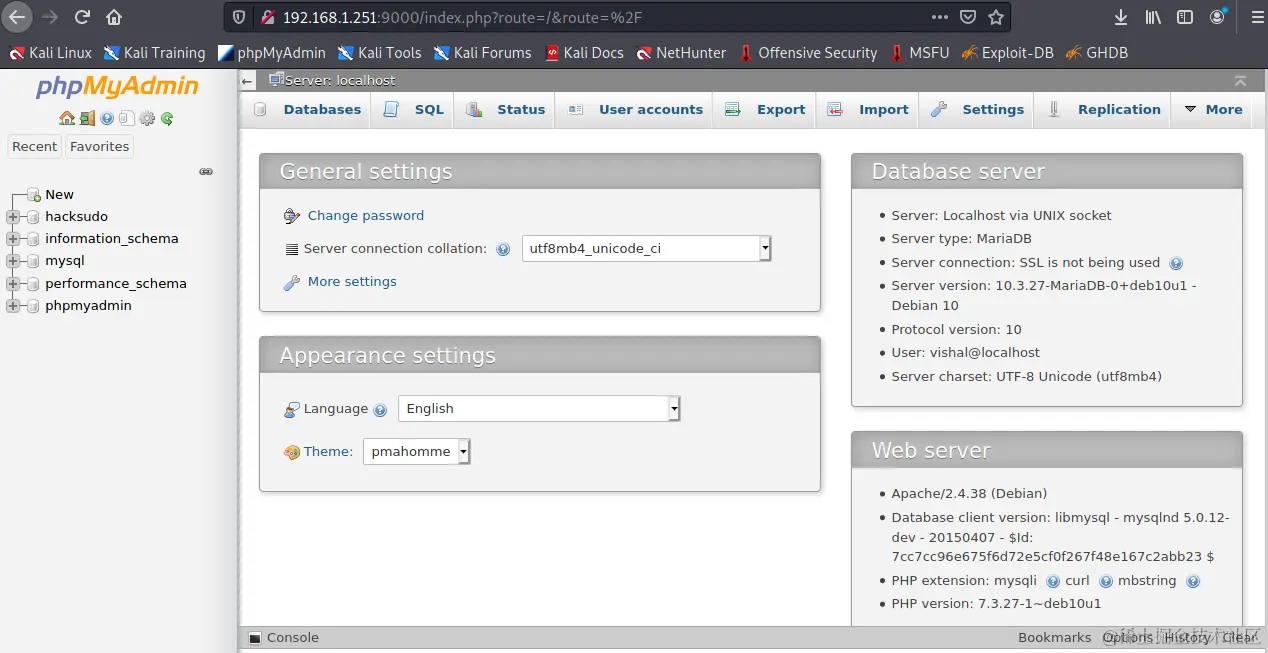
Task: Open the Import tab
Action: 869,110
